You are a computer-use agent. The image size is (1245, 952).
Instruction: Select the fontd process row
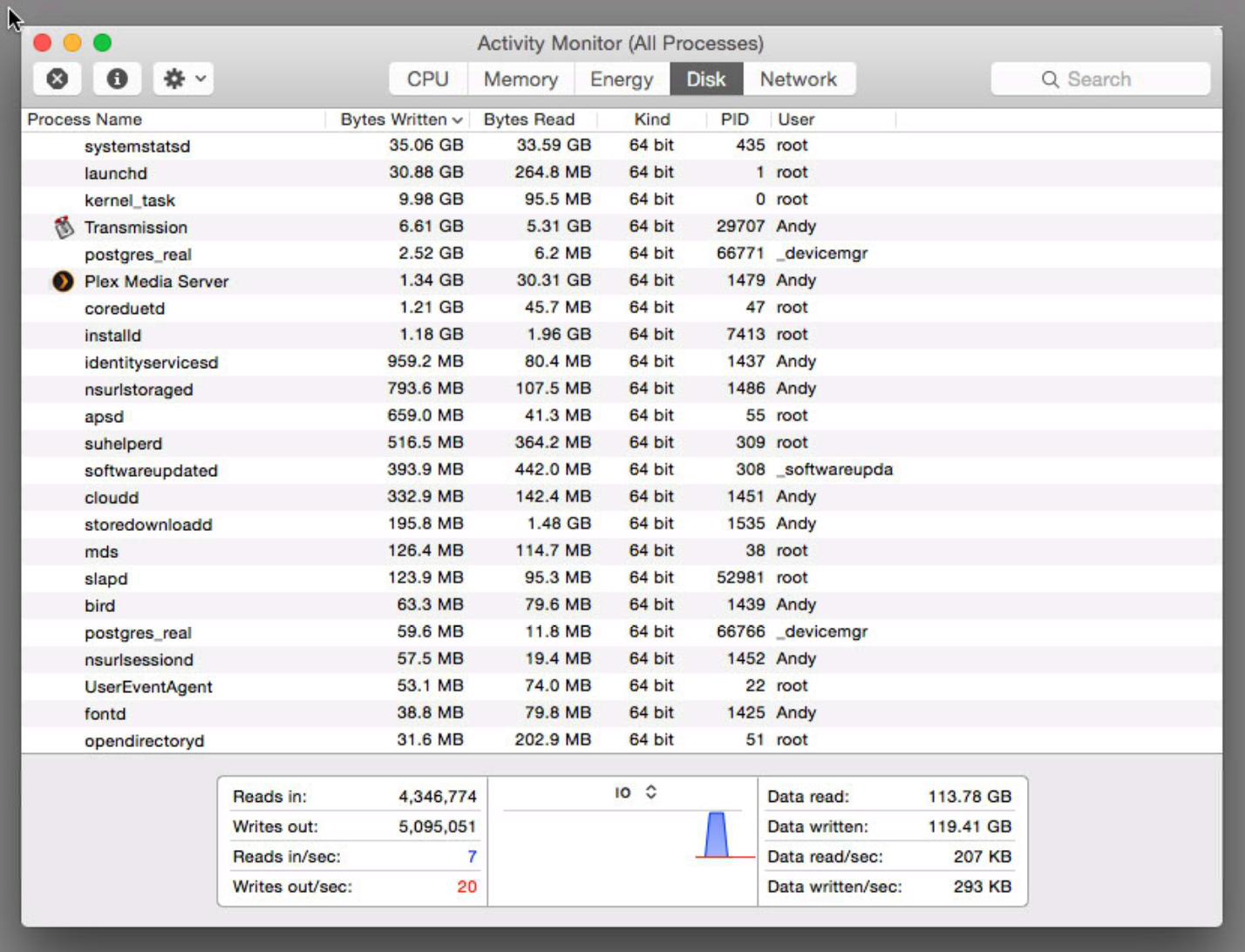click(x=622, y=713)
